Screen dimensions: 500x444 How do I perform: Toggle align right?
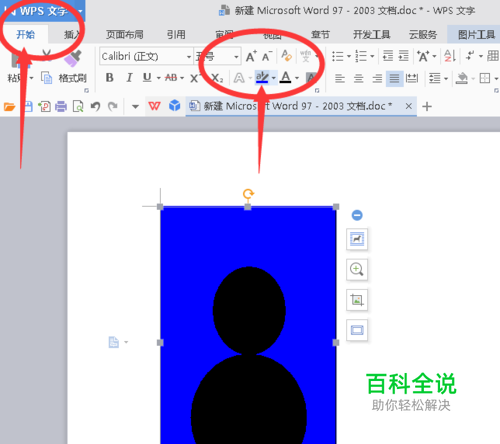[x=377, y=78]
